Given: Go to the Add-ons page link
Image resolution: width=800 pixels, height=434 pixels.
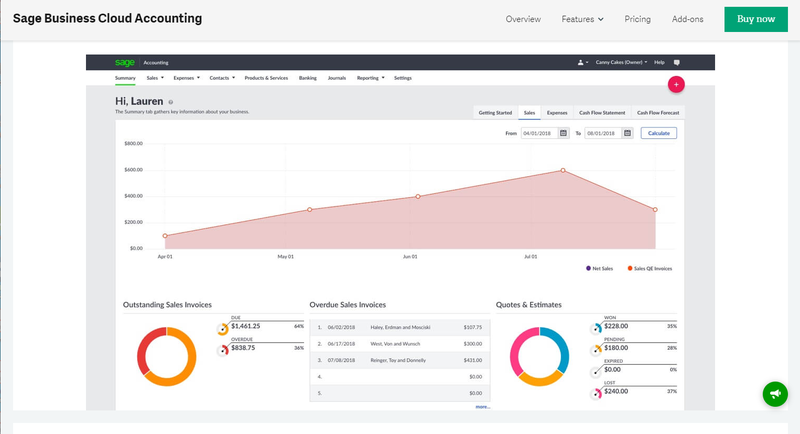Looking at the screenshot, I should (x=687, y=19).
